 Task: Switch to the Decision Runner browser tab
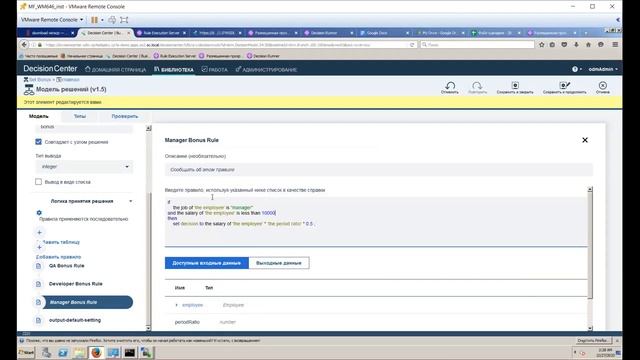coord(329,33)
